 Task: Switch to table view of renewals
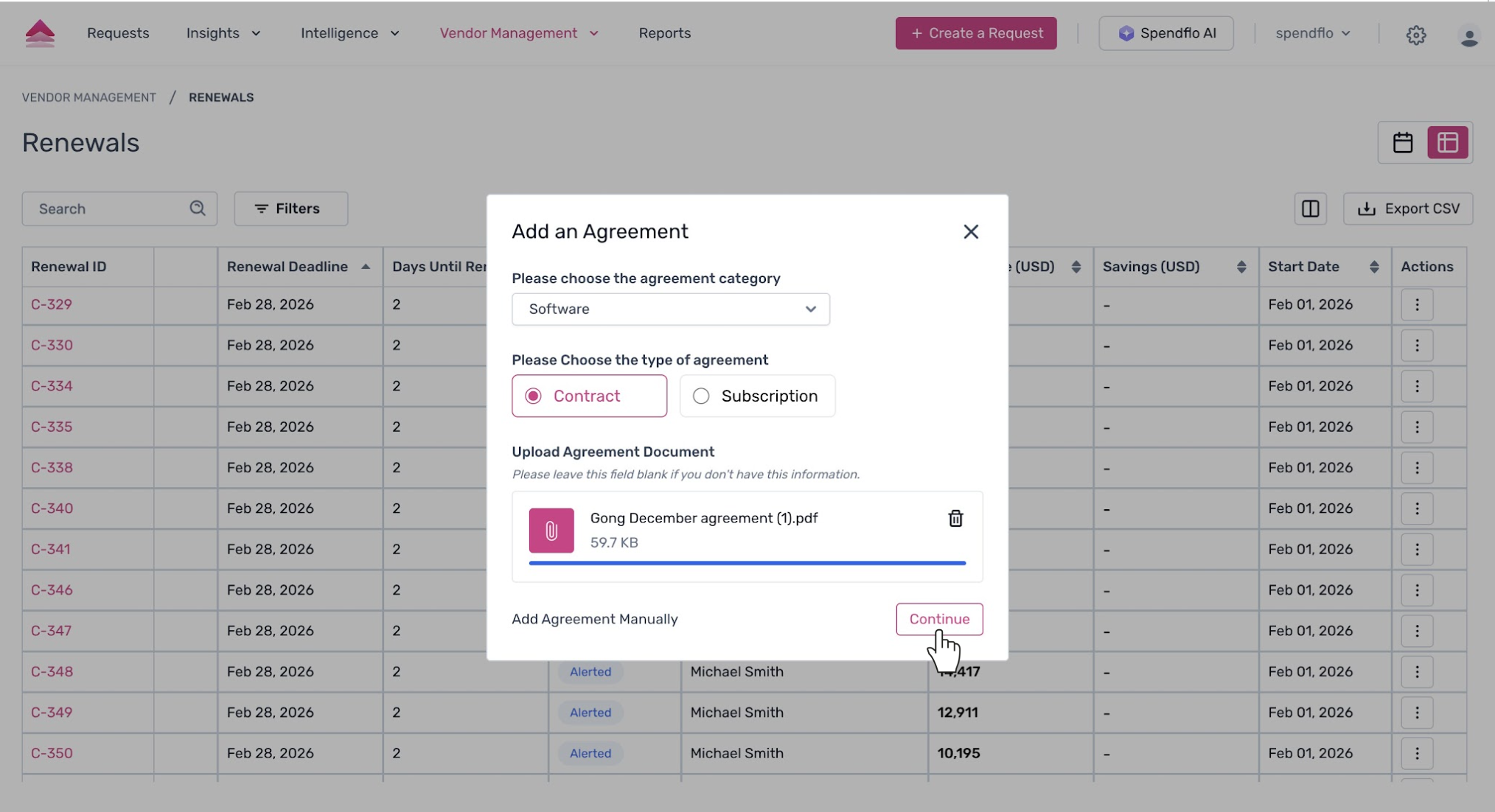coord(1447,142)
